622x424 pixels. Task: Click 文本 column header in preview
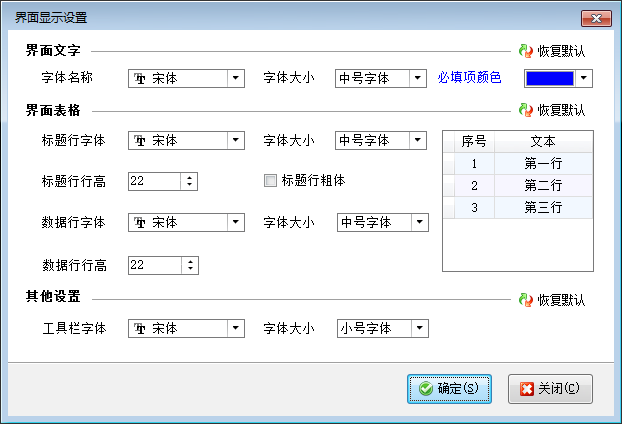click(x=543, y=141)
